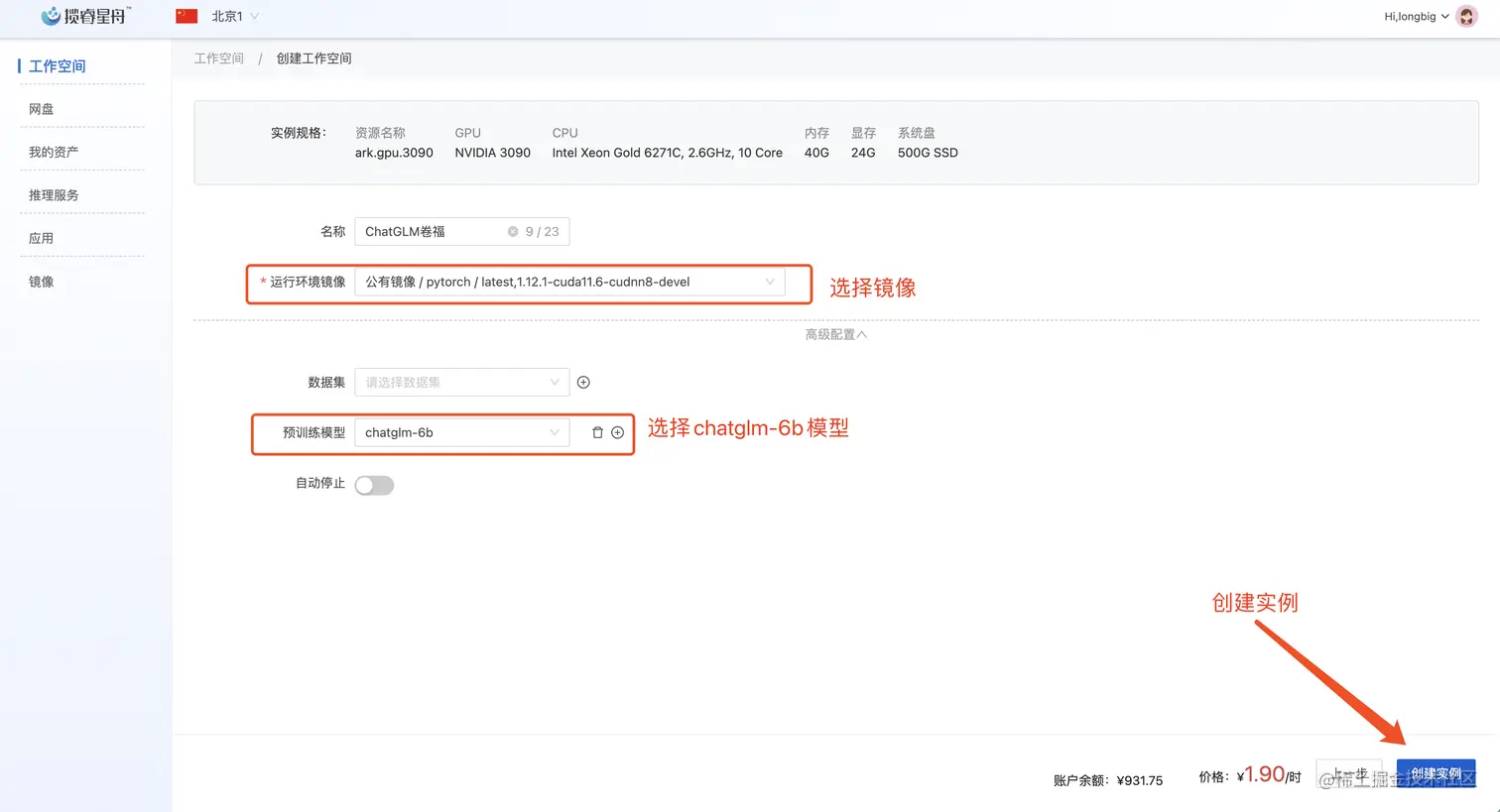Open 我的资产 in the sidebar
This screenshot has width=1500, height=812.
click(54, 152)
